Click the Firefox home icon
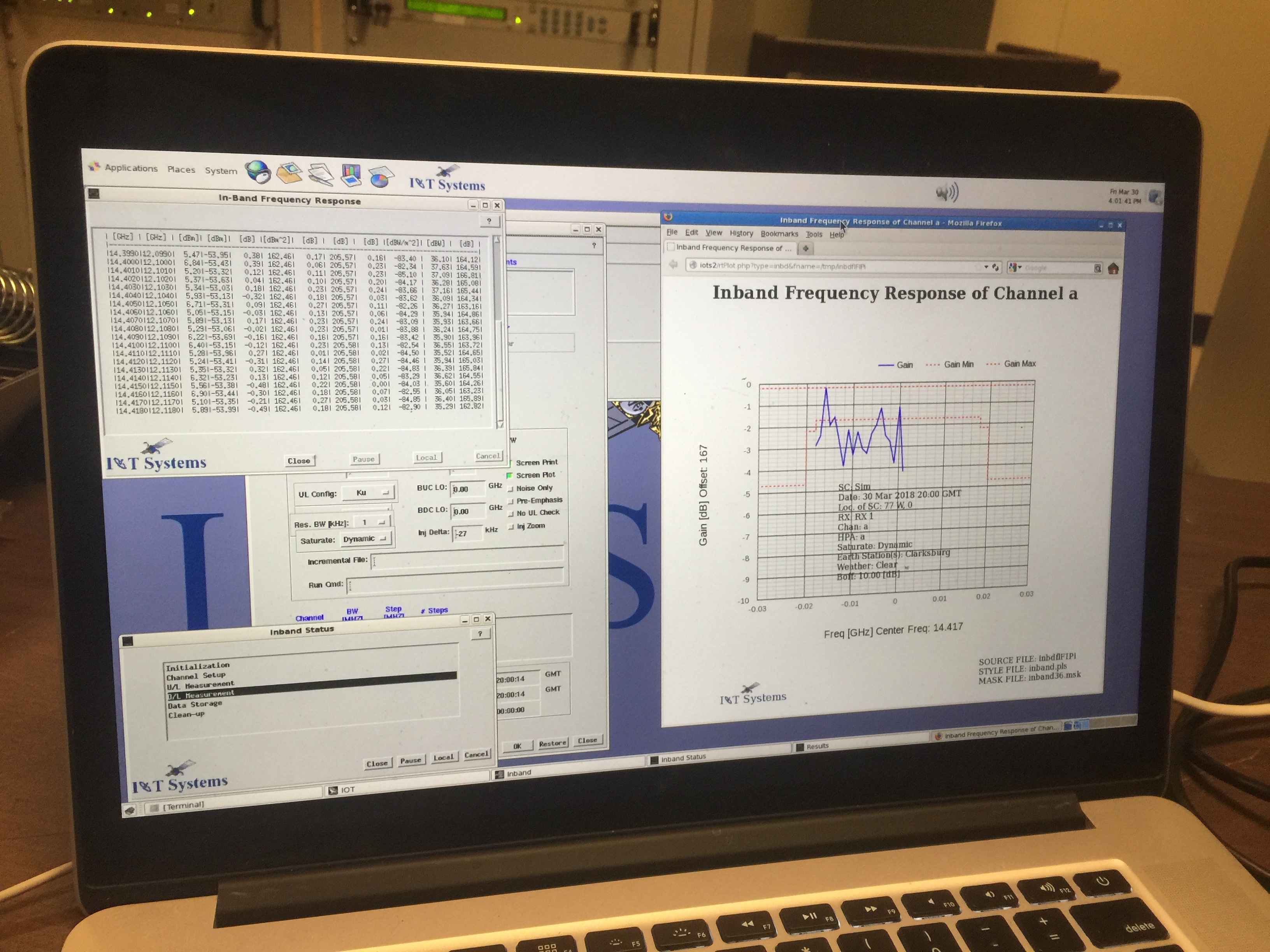Image resolution: width=1270 pixels, height=952 pixels. [x=1113, y=269]
